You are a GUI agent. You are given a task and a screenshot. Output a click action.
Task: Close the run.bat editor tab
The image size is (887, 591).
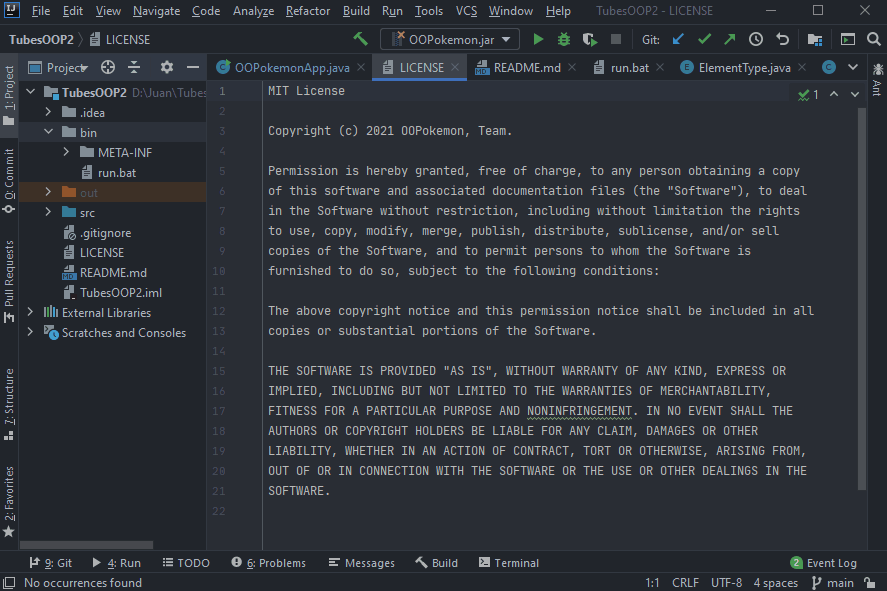point(660,67)
